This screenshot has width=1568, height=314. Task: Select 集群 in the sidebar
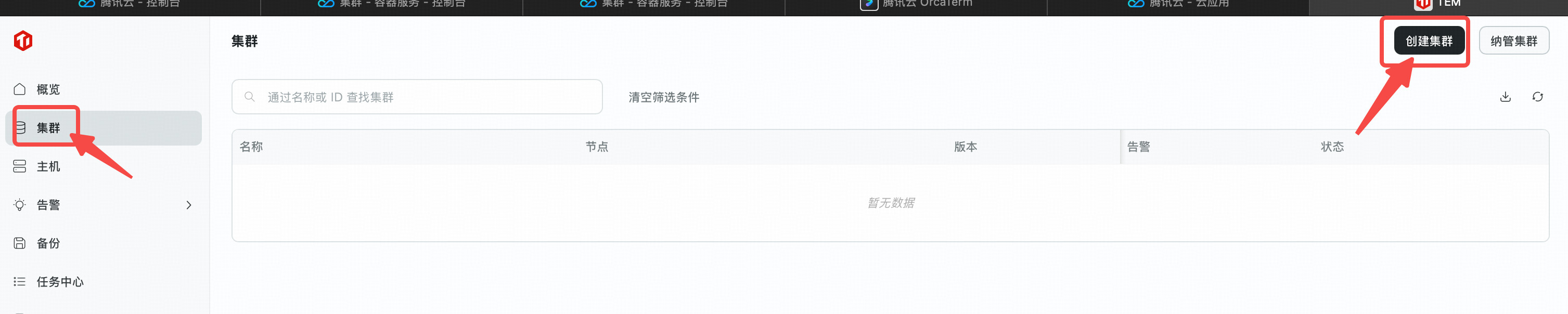(104, 128)
